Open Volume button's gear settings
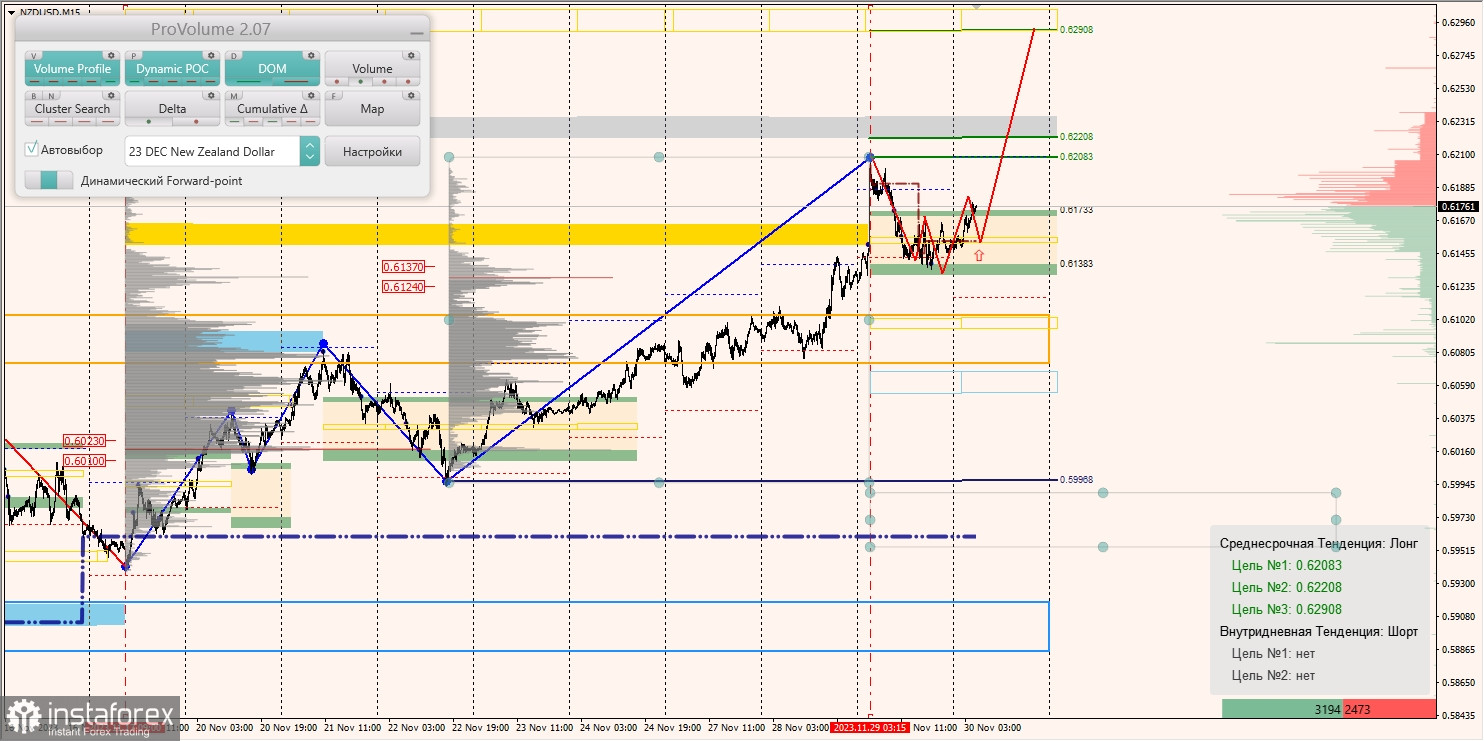Viewport: 1484px width, 741px height. [411, 55]
